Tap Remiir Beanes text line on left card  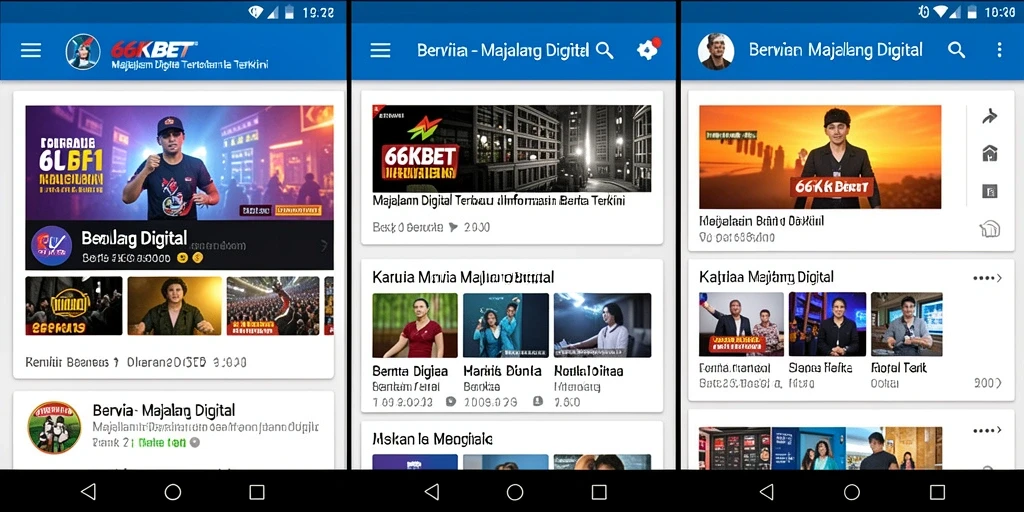coord(136,362)
